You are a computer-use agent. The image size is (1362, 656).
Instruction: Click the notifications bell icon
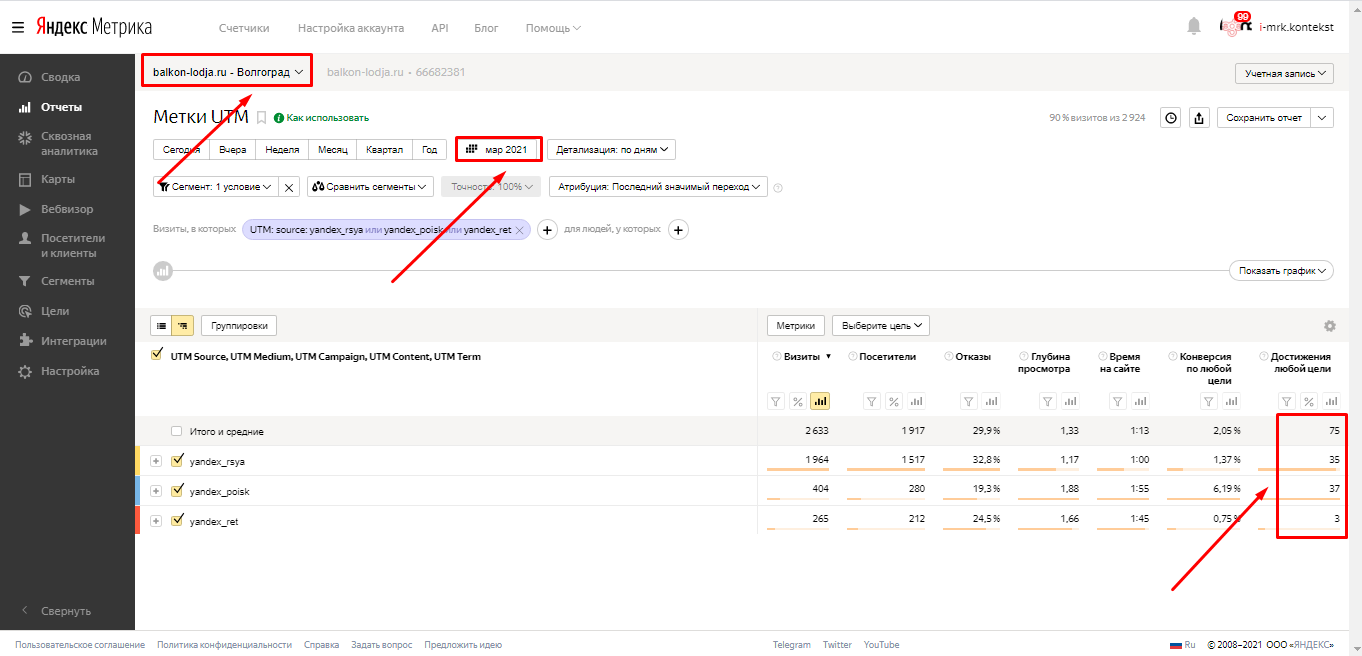(1193, 27)
